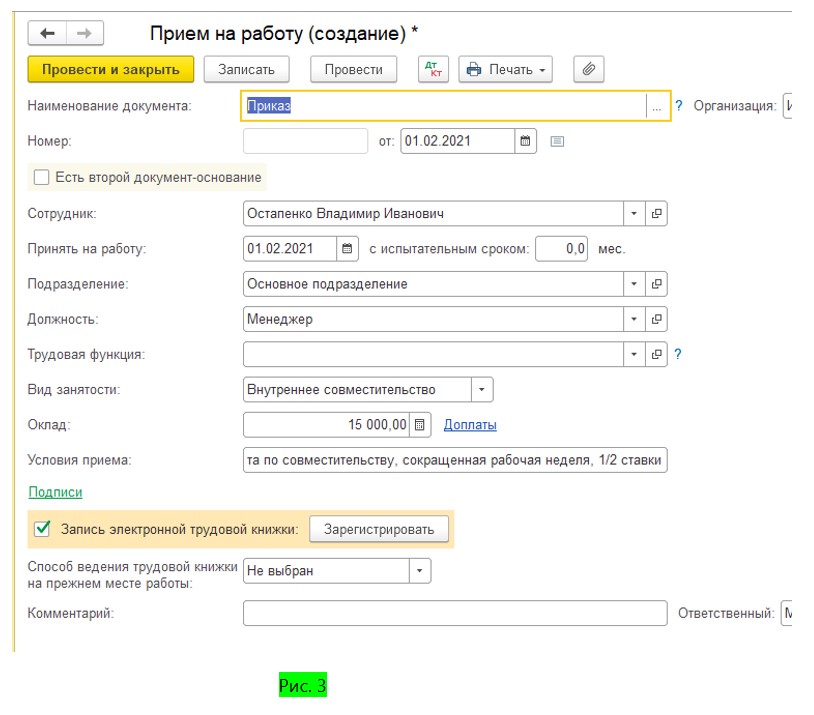Open the Печать dropdown menu
Viewport: 814px width, 715px height.
(x=505, y=69)
